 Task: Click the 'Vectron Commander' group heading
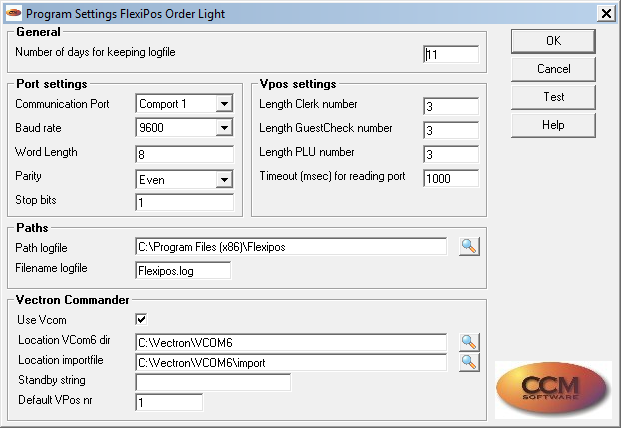72,300
